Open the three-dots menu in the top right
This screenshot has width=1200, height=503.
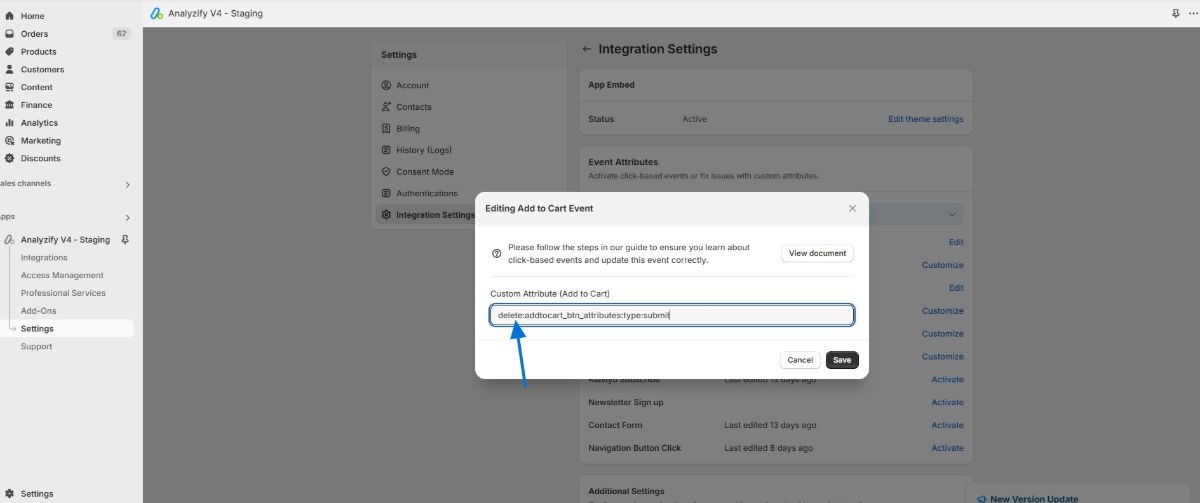pos(1192,14)
